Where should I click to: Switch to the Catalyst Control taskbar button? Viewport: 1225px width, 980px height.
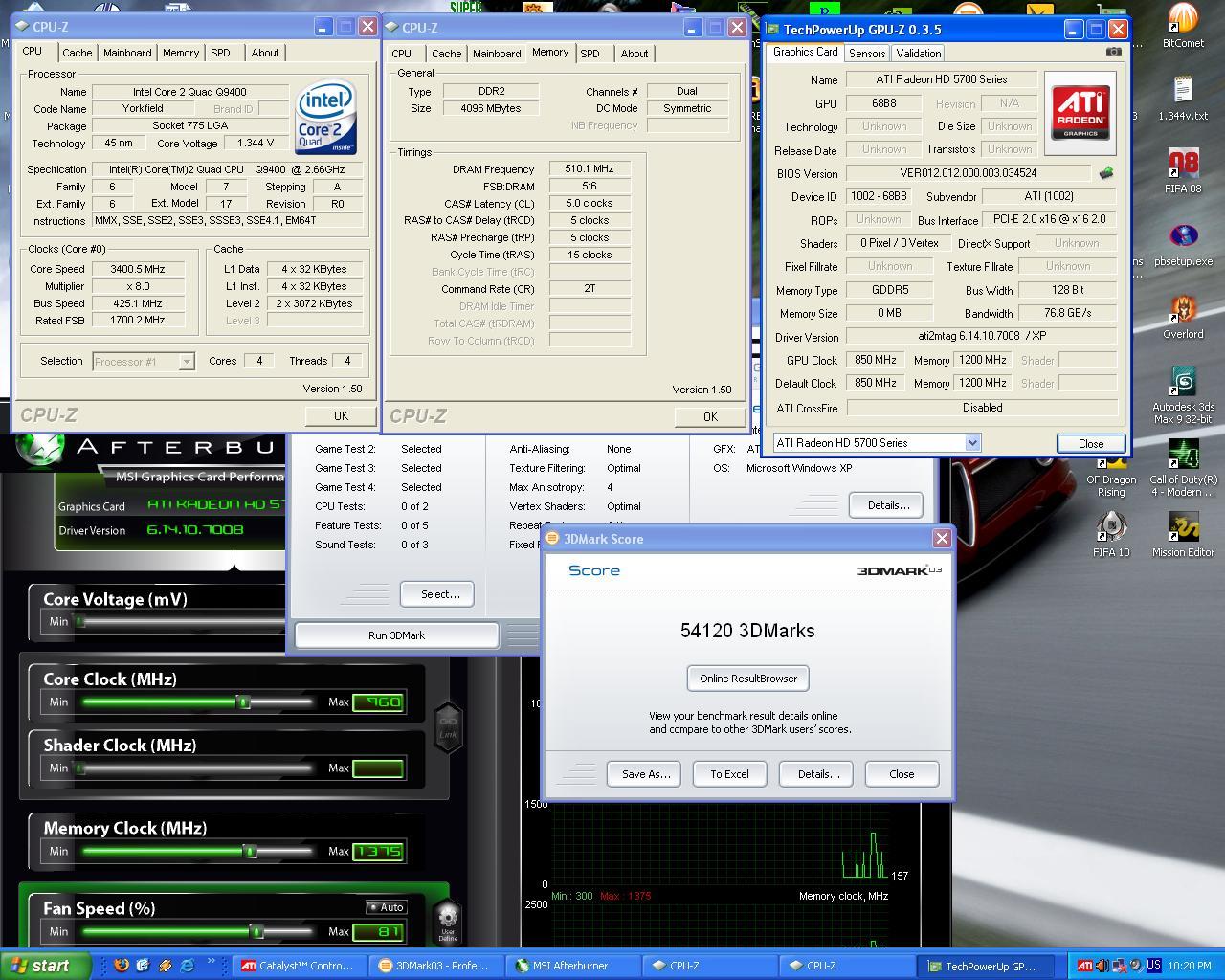click(298, 966)
